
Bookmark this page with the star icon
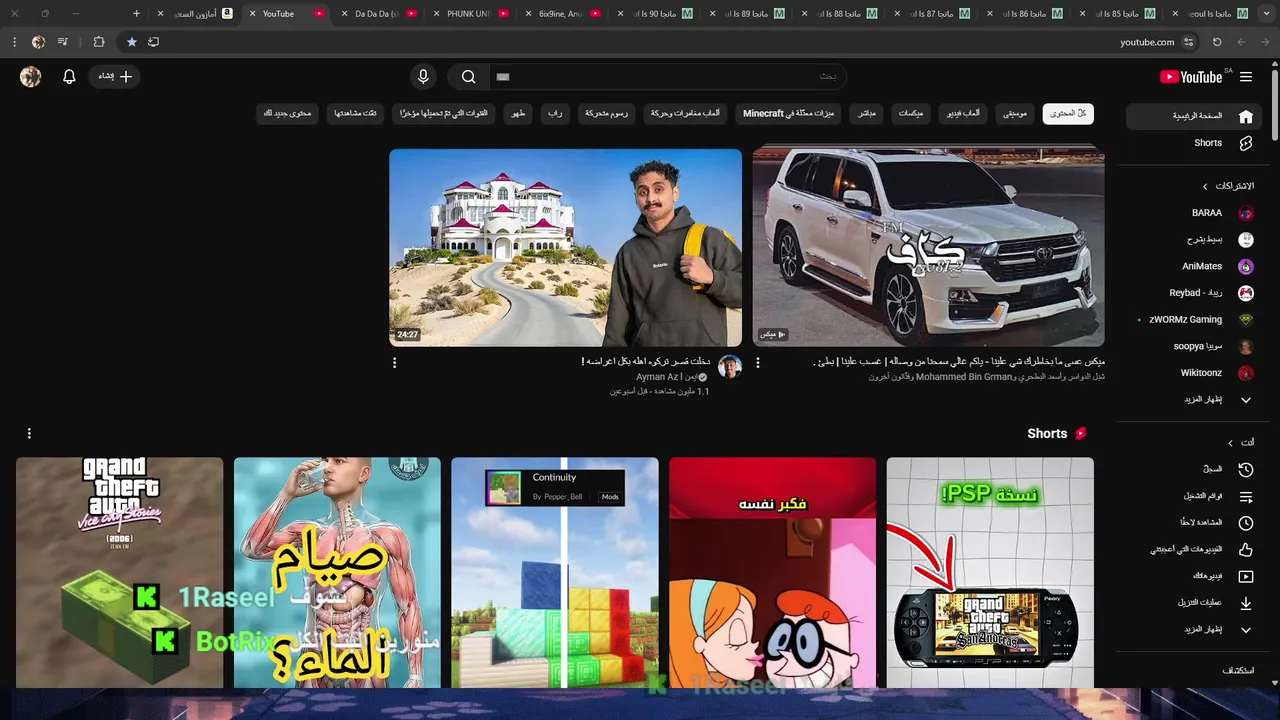pos(131,42)
